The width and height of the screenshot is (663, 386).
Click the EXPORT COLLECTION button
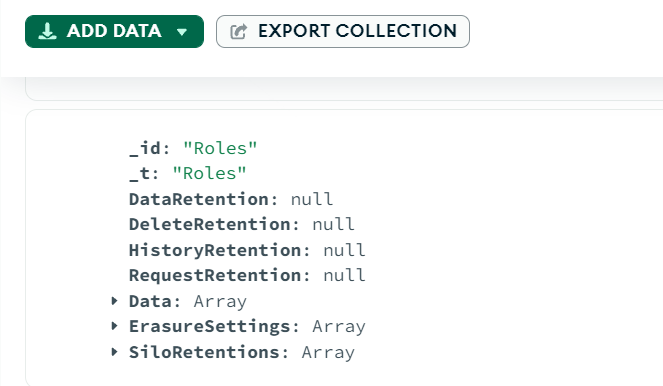click(342, 31)
